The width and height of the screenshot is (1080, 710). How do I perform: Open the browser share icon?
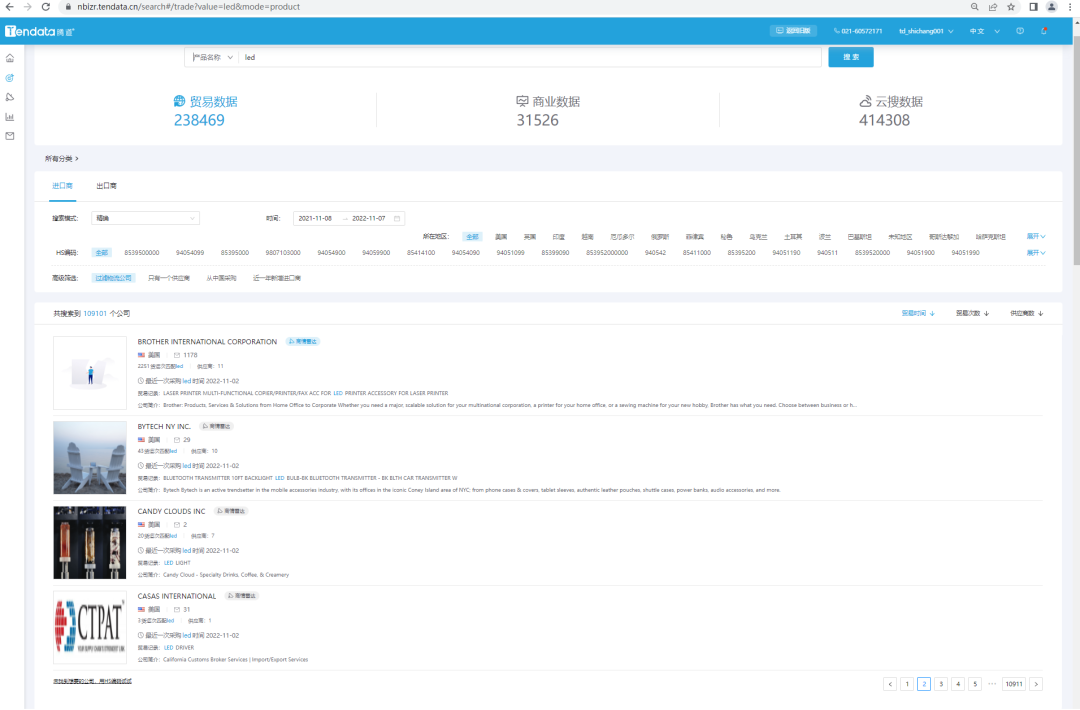993,7
